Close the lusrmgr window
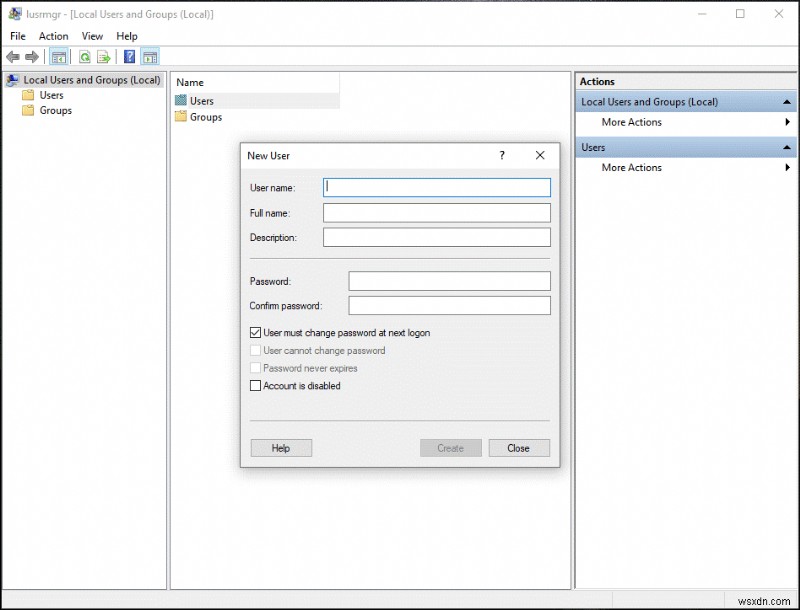Screen dimensions: 800x610 [779, 14]
